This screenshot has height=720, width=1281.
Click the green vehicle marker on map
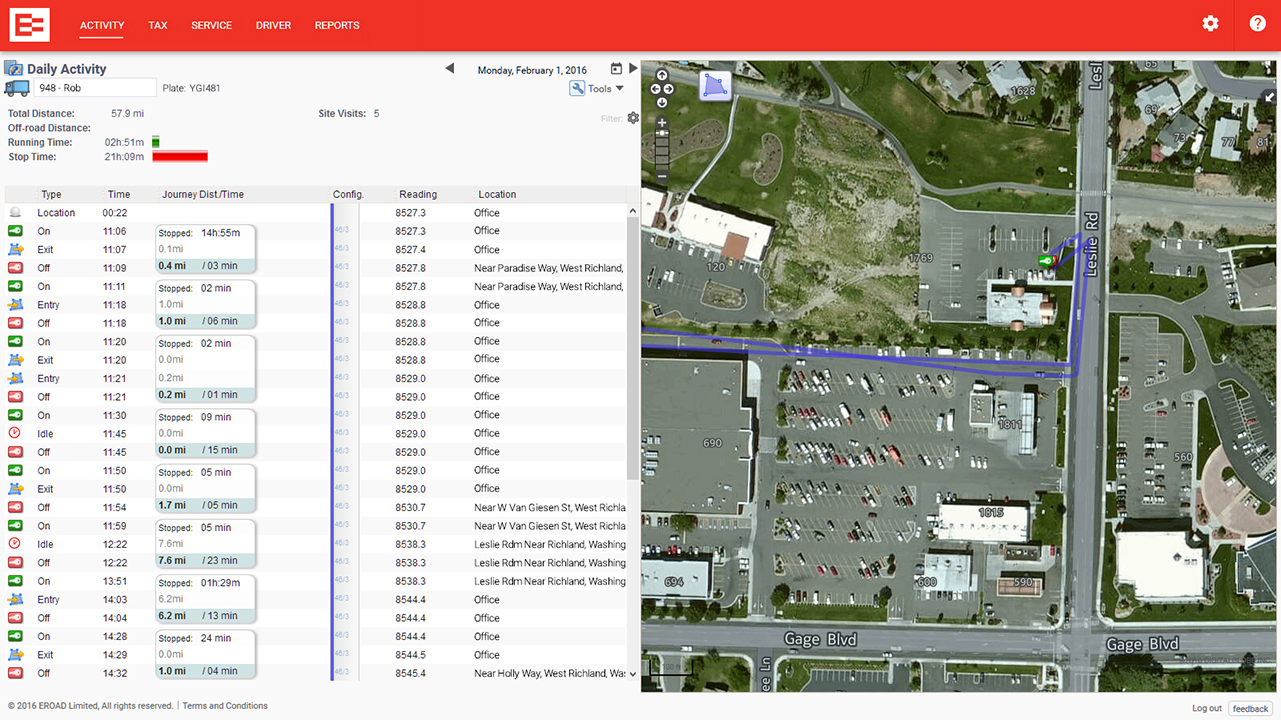(x=1046, y=261)
